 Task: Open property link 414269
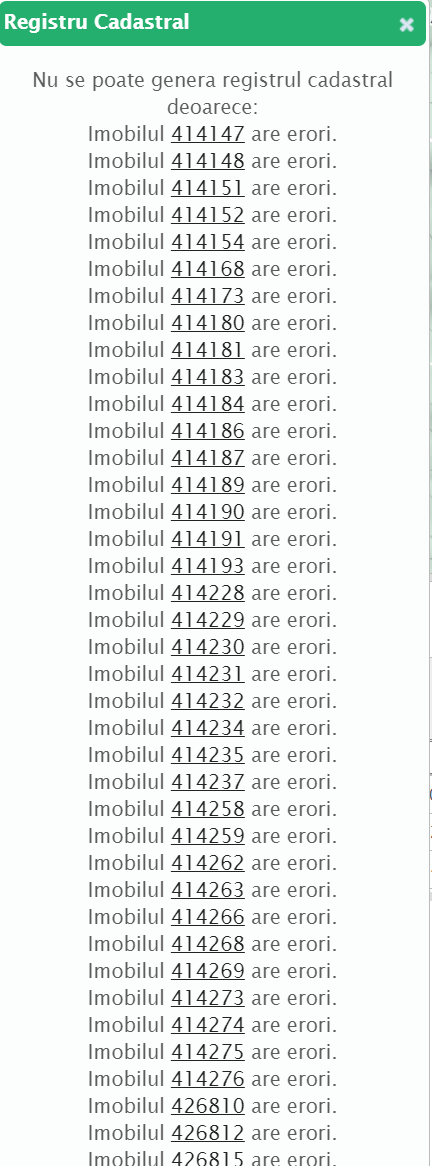(x=207, y=970)
